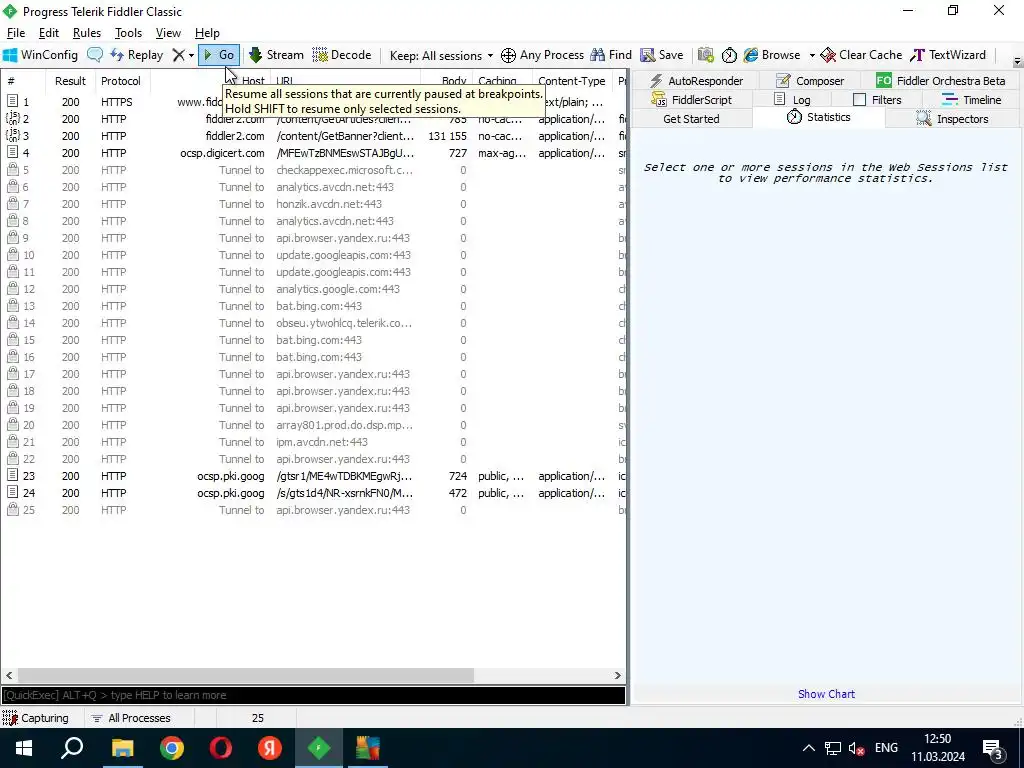Click the session list horizontal scrollbar
Image resolution: width=1024 pixels, height=768 pixels.
click(246, 675)
